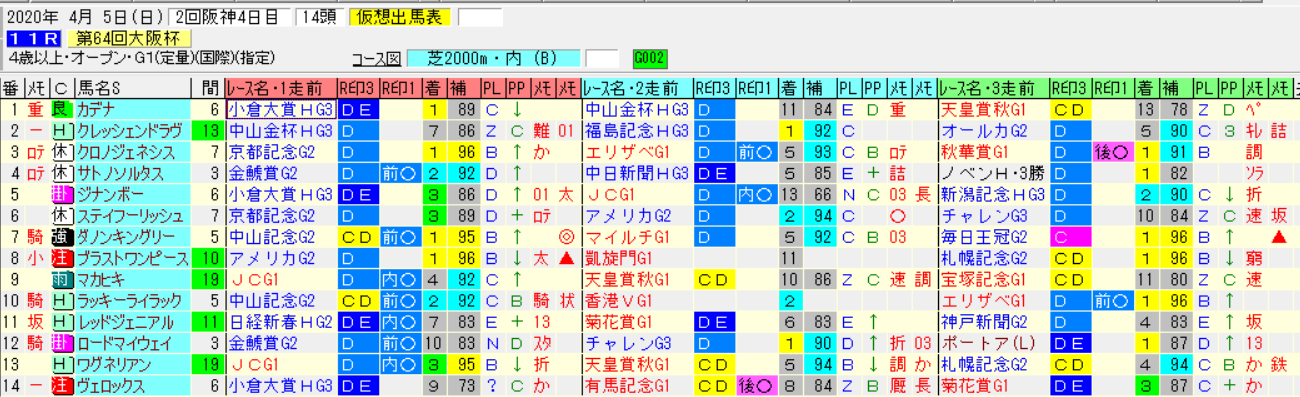Click the green G002 badge
1300x397 pixels.
[x=650, y=58]
